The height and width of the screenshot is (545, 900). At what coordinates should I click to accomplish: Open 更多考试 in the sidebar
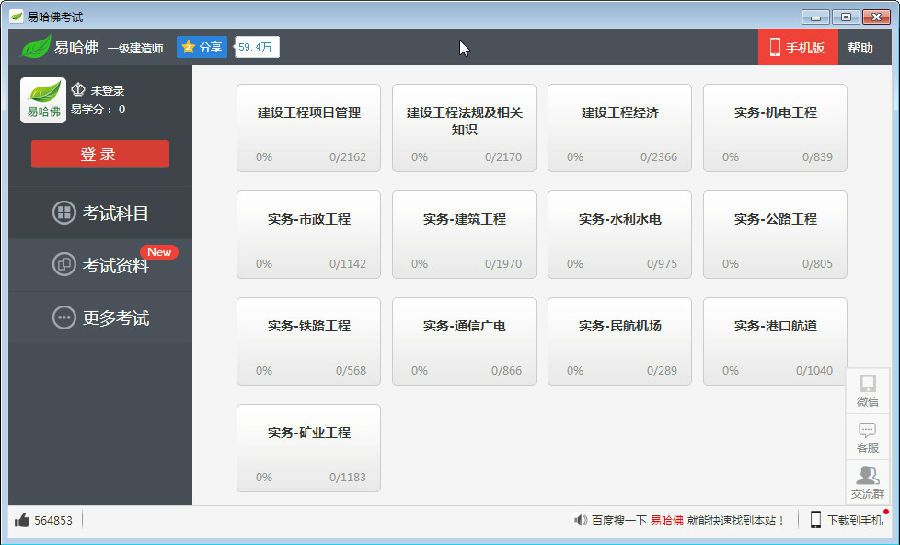[100, 317]
